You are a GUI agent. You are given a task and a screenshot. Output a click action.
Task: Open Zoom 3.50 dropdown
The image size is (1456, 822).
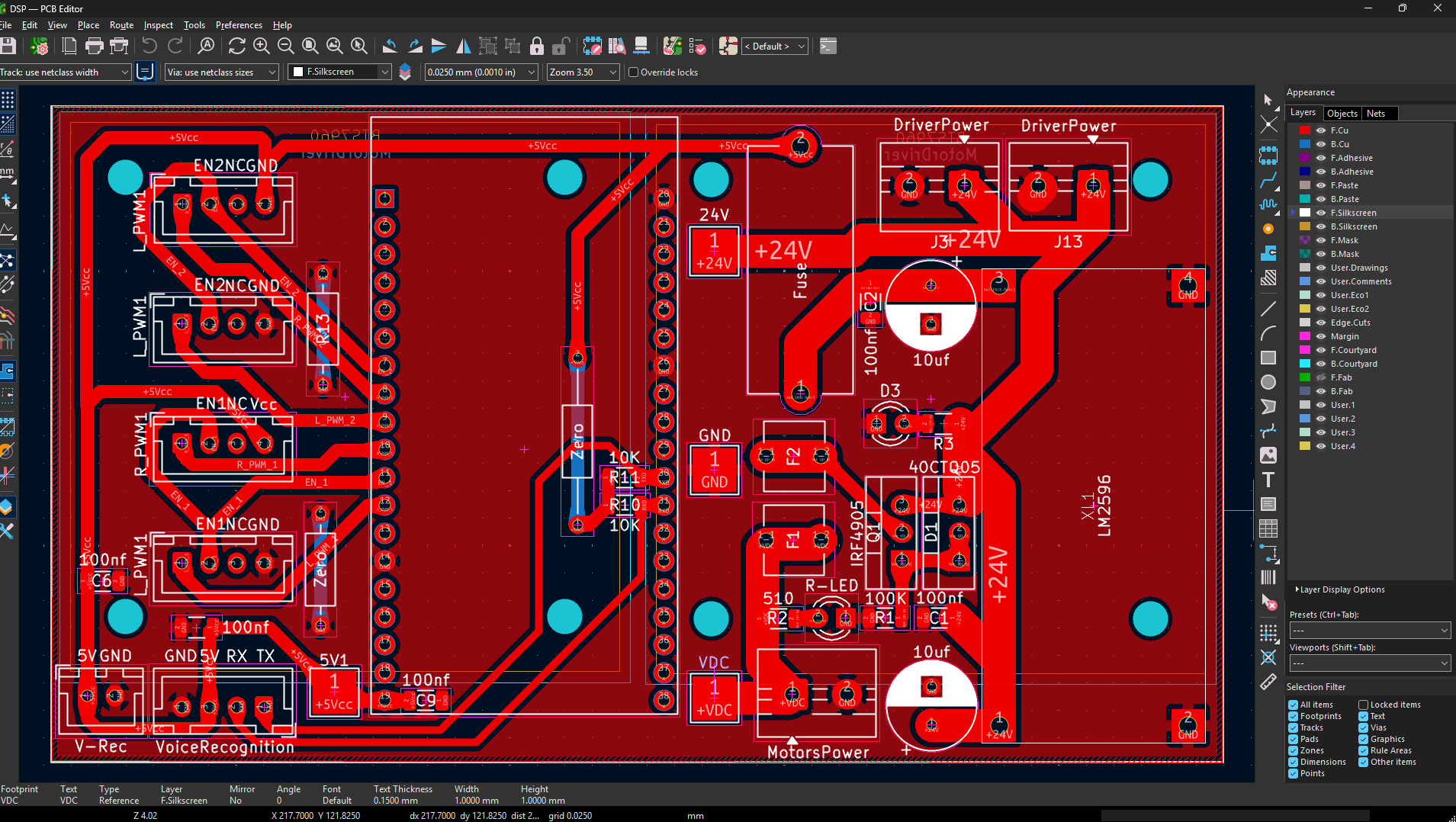[x=583, y=72]
